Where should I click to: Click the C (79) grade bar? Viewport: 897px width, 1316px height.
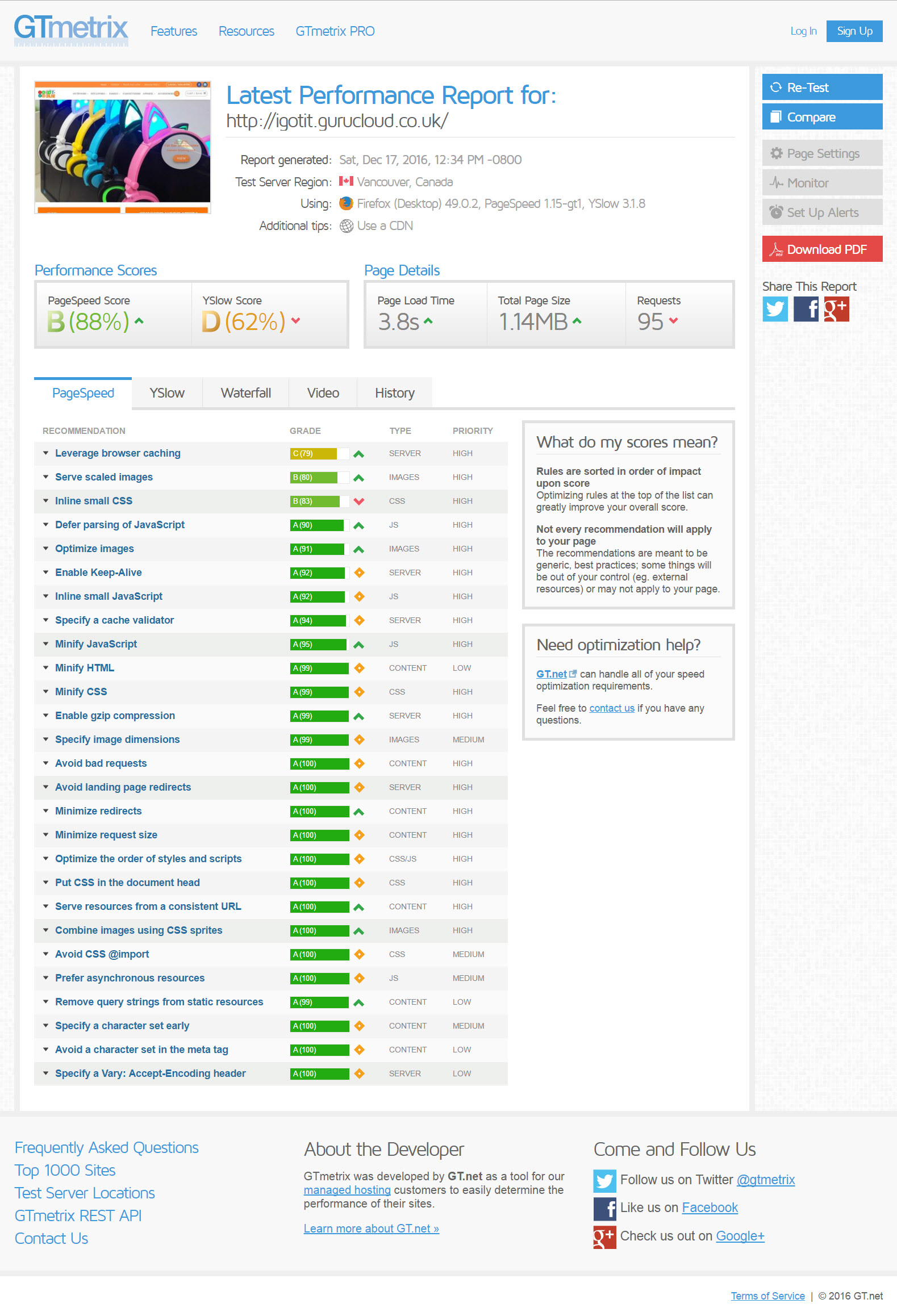(319, 454)
